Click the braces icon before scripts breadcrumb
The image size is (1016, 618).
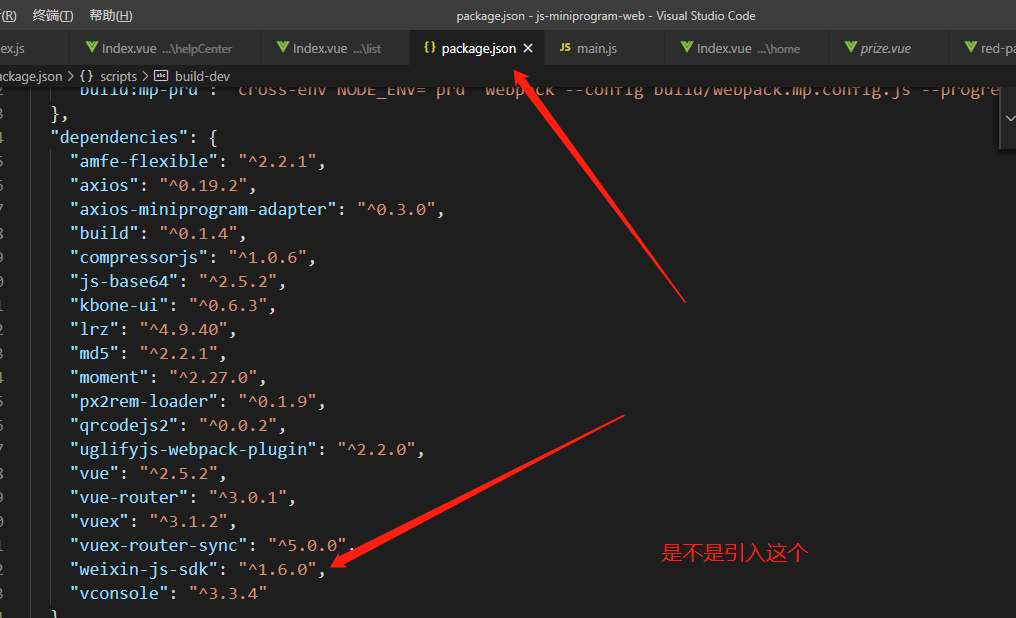coord(86,76)
